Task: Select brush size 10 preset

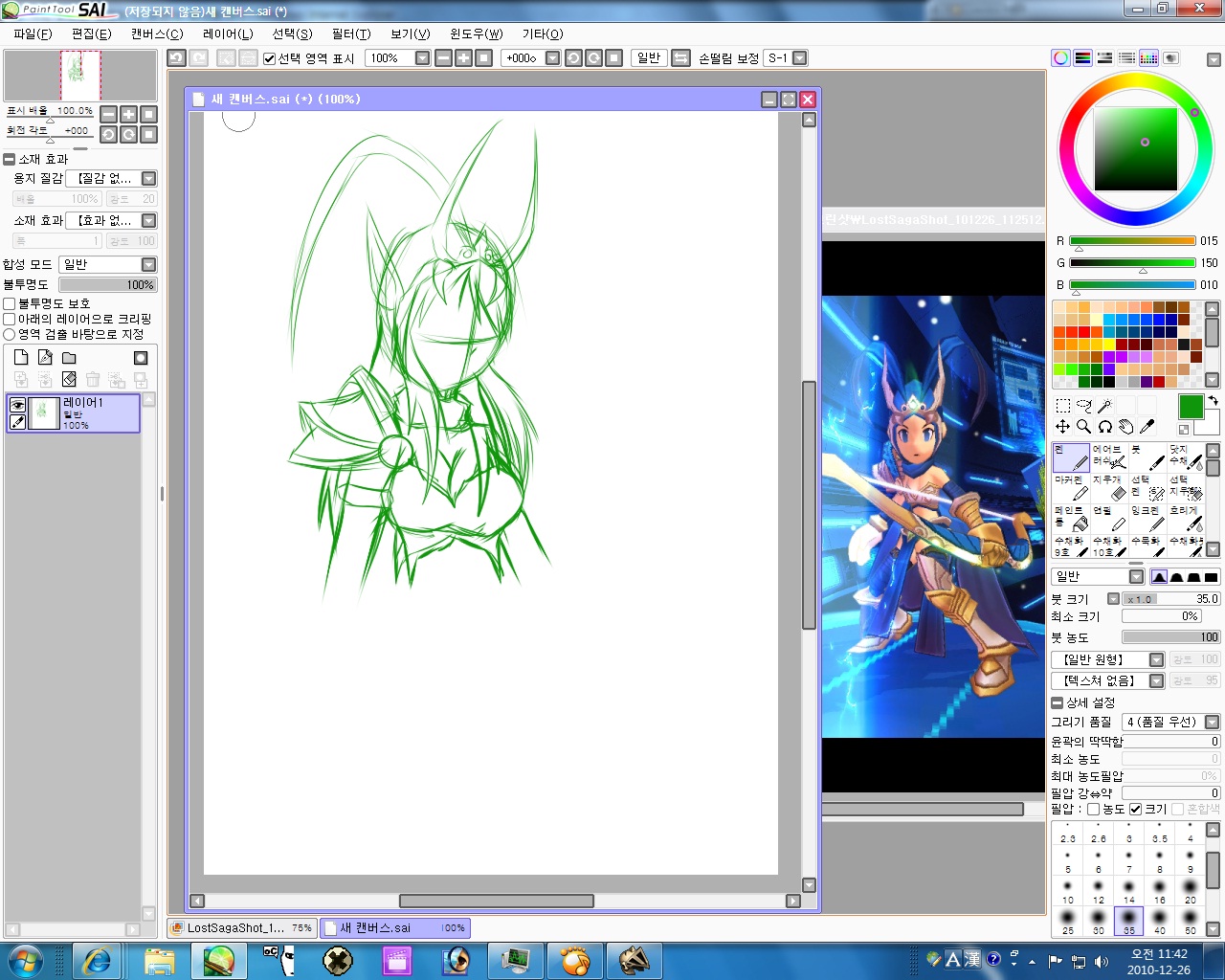Action: [x=1068, y=891]
